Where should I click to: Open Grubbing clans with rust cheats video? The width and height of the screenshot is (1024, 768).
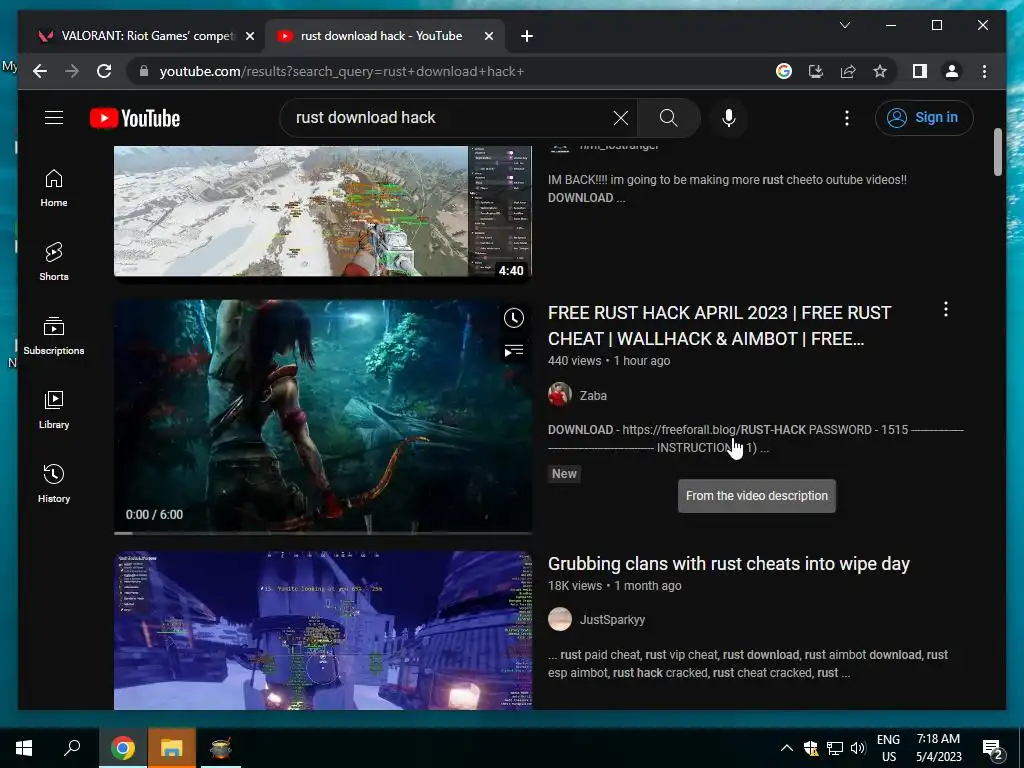click(x=729, y=564)
